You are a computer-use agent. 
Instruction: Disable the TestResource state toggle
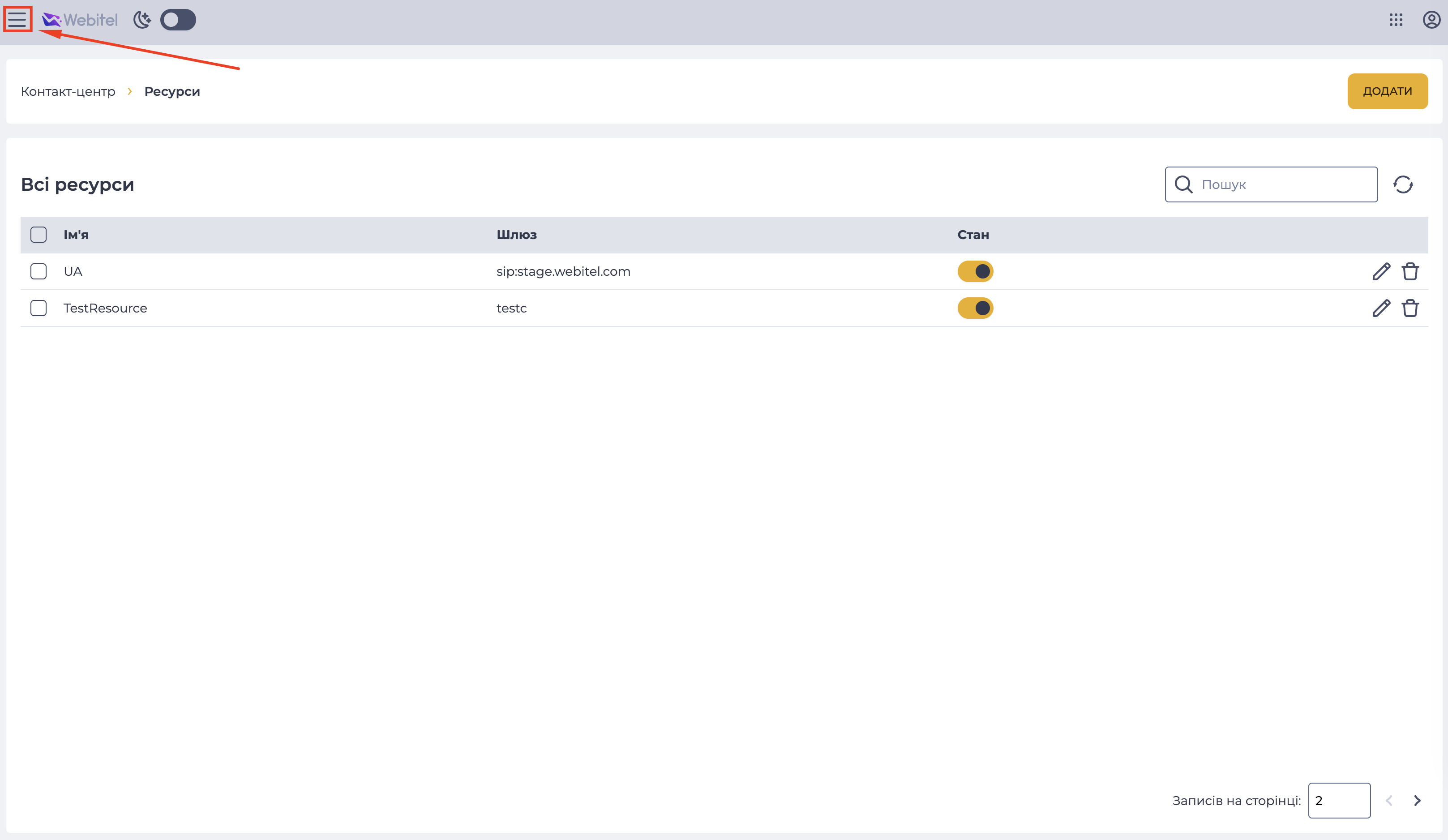coord(975,308)
